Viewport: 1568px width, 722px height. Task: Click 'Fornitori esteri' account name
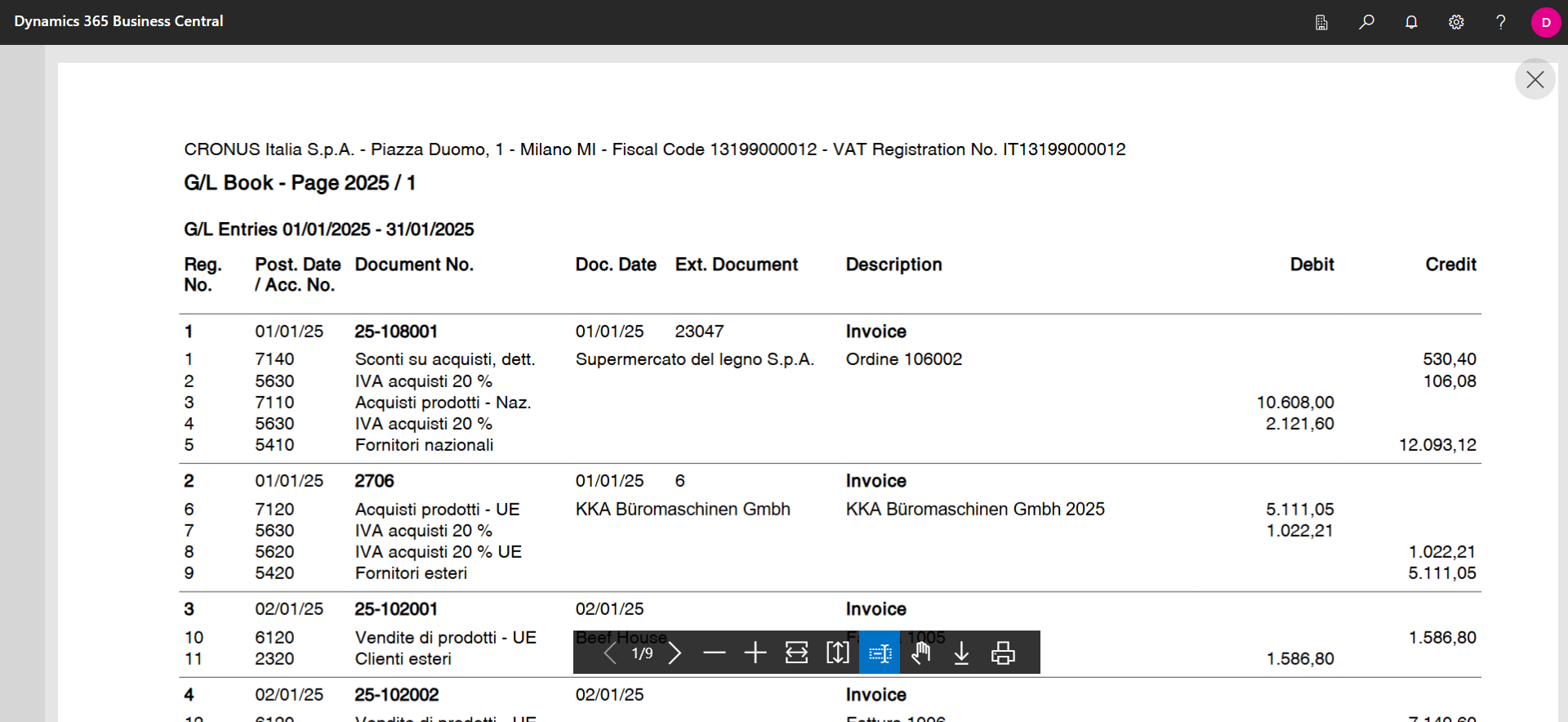click(x=411, y=573)
